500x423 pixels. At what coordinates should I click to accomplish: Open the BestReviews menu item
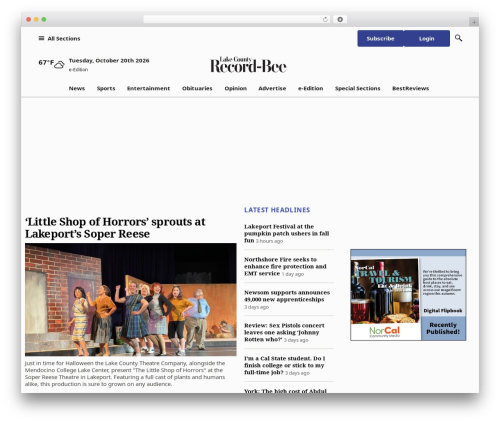coord(410,88)
